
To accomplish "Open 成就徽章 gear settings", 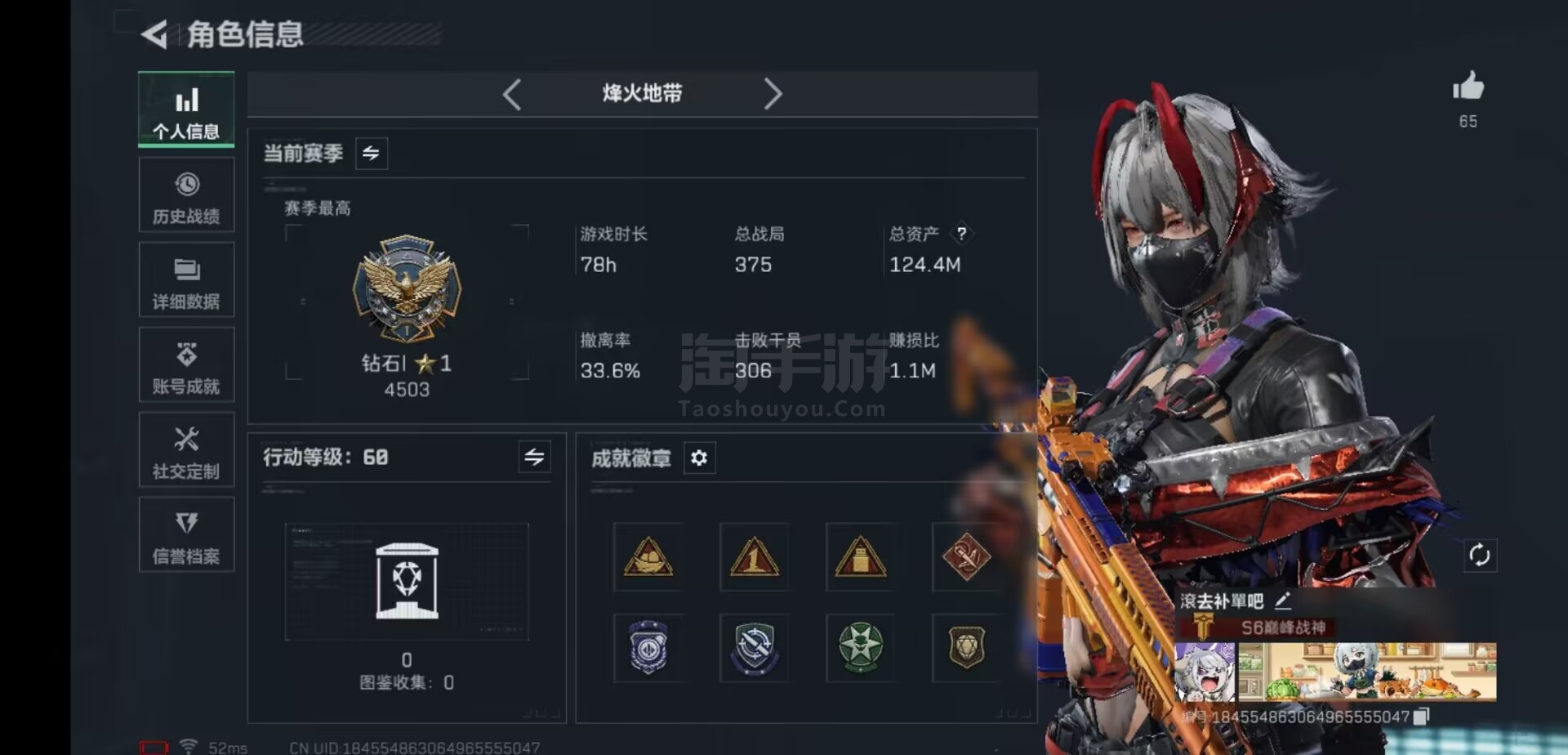I will (x=699, y=458).
